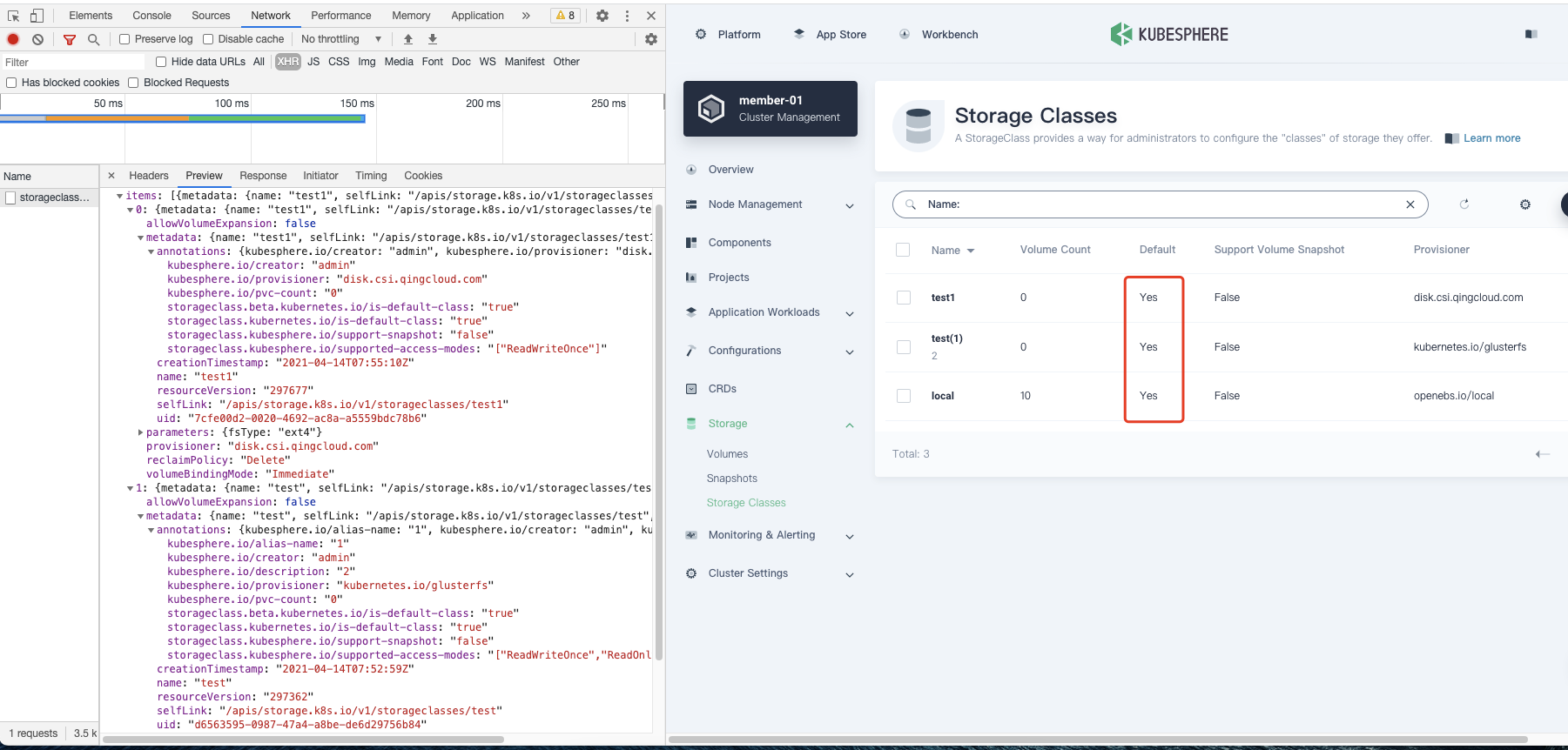The height and width of the screenshot is (750, 1568).
Task: Show more DevTools tabs via double chevron
Action: pyautogui.click(x=525, y=16)
